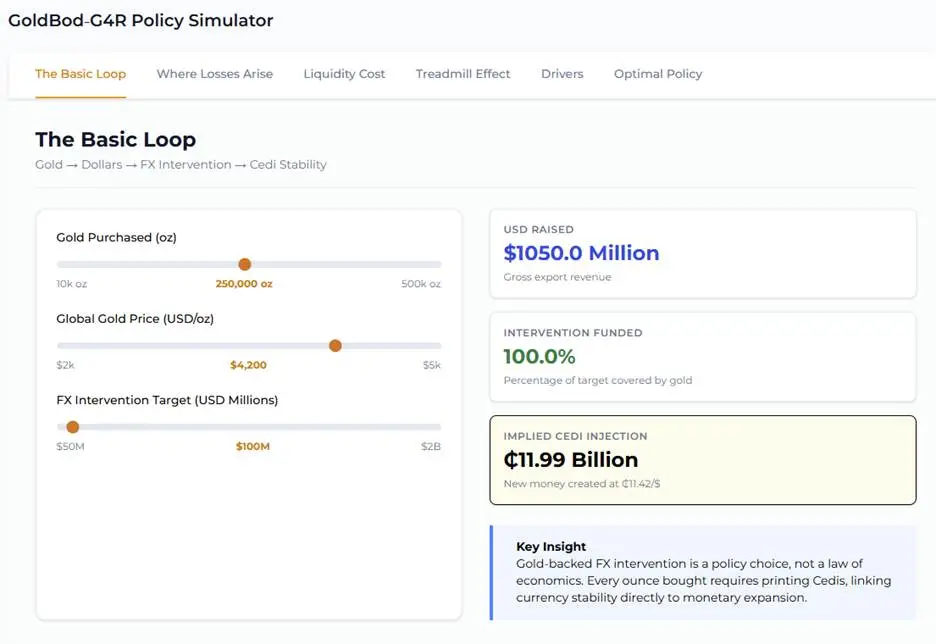Select the Treadmill Effect tab
This screenshot has width=936, height=644.
[x=463, y=74]
